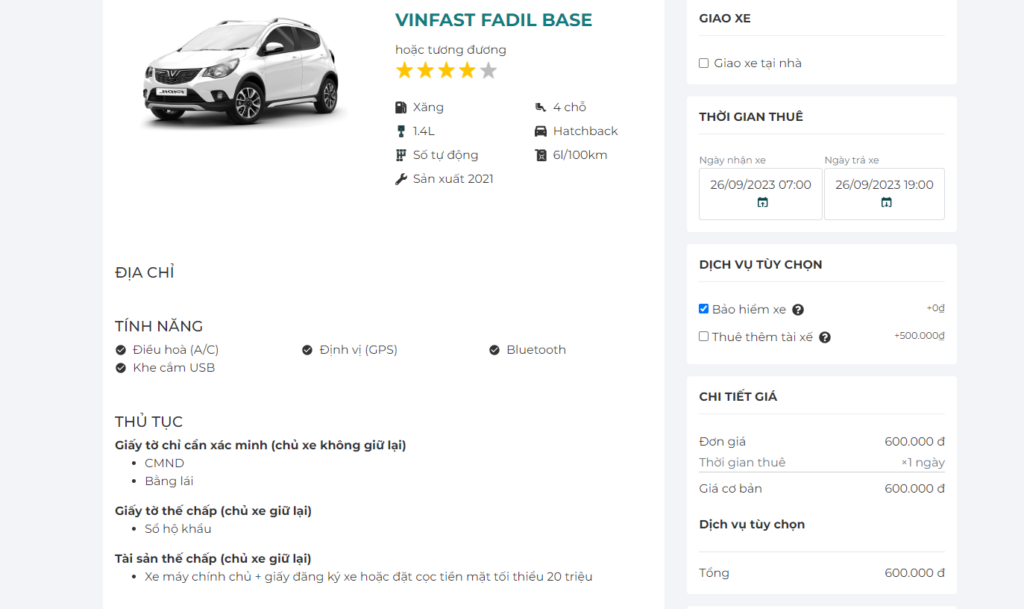Click the pickup date field 26/09/2023 07:00
Screen dimensions: 1024x609
tap(761, 185)
